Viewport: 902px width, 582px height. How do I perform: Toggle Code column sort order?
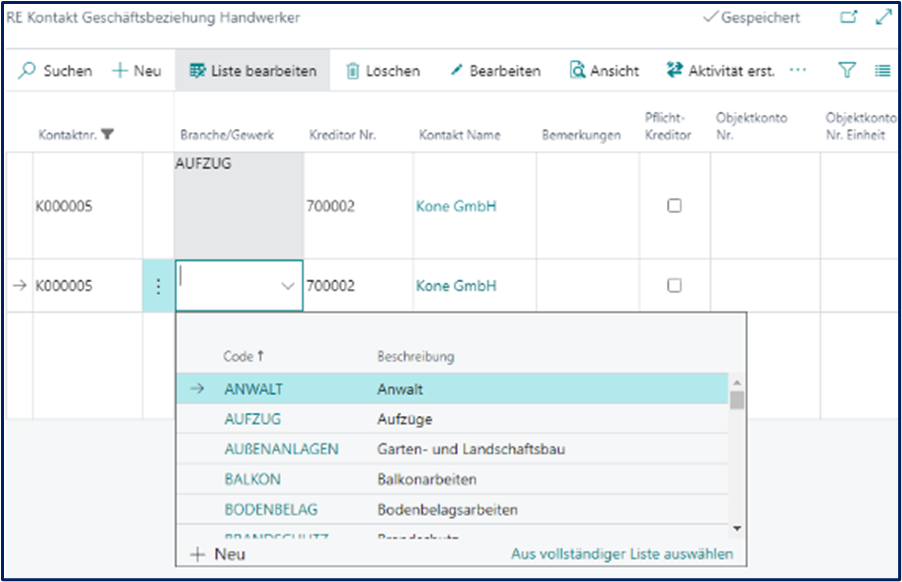point(243,357)
